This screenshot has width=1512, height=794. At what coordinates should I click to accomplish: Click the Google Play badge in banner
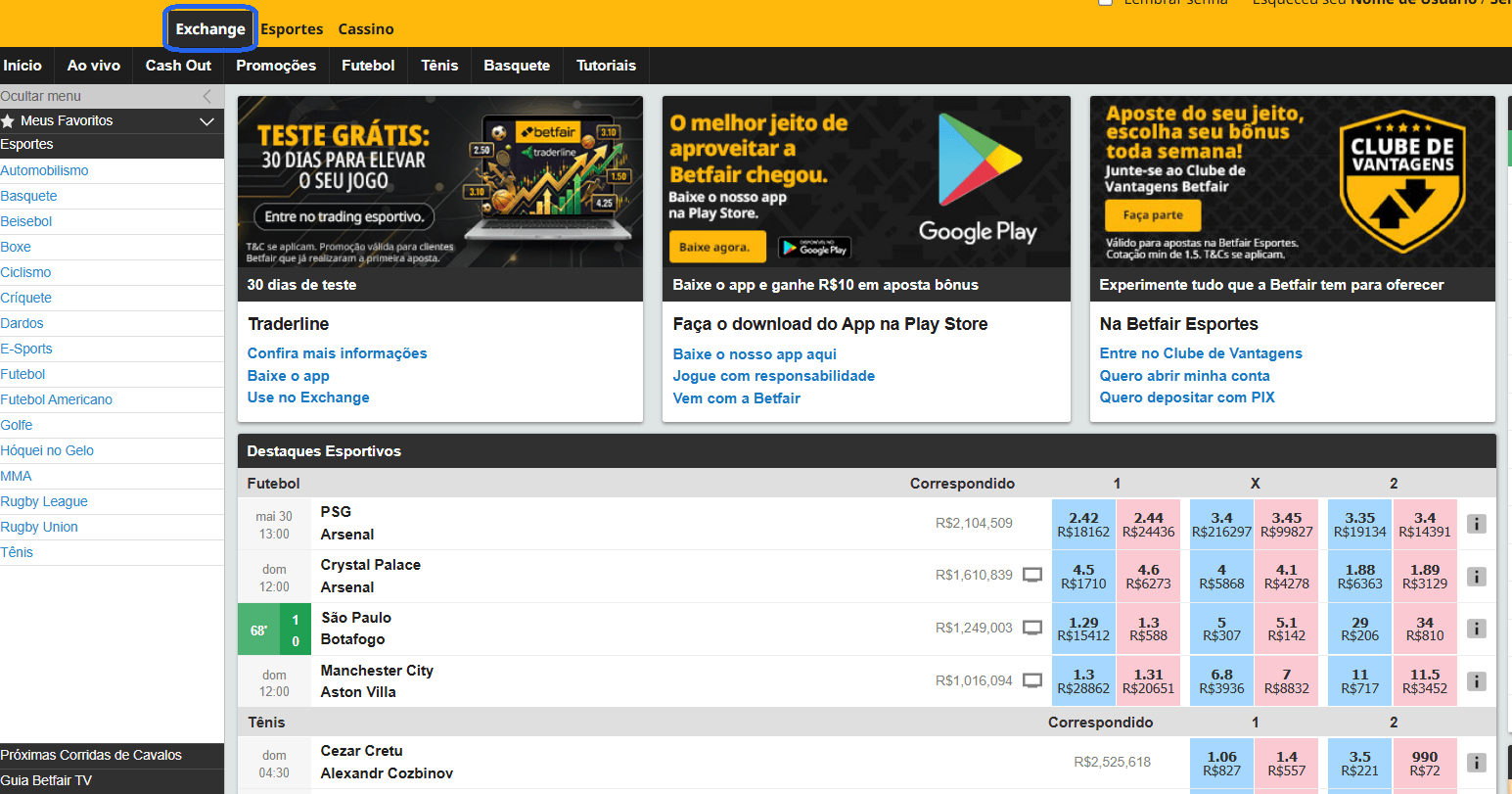814,249
